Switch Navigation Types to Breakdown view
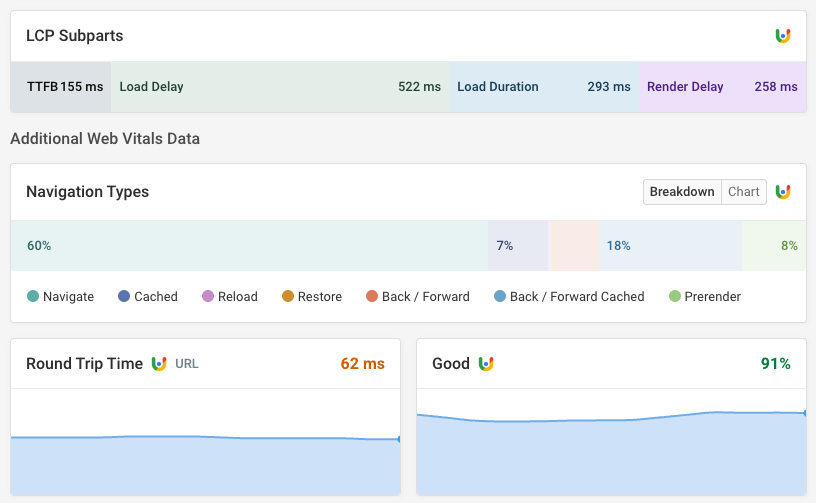816x503 pixels. [681, 192]
